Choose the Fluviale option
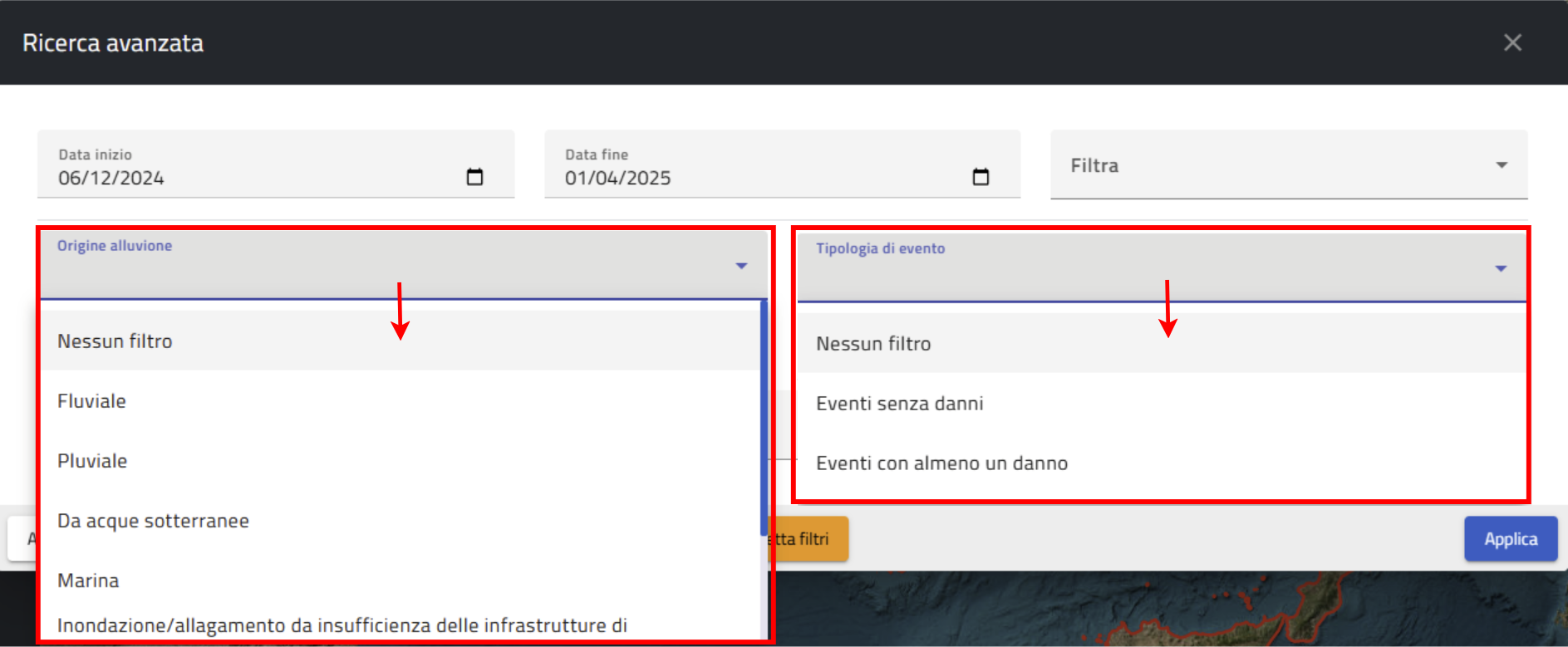 tap(91, 401)
